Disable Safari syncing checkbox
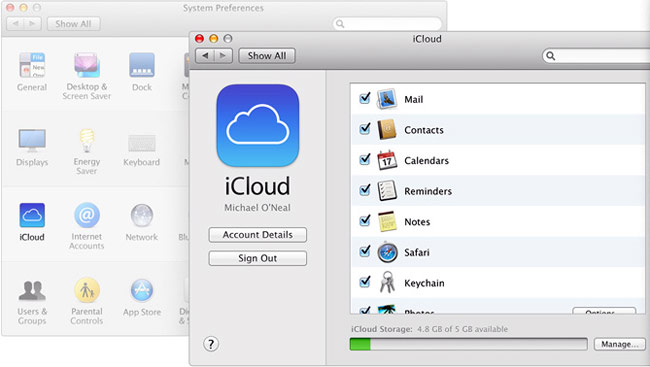The width and height of the screenshot is (650, 367). [365, 251]
